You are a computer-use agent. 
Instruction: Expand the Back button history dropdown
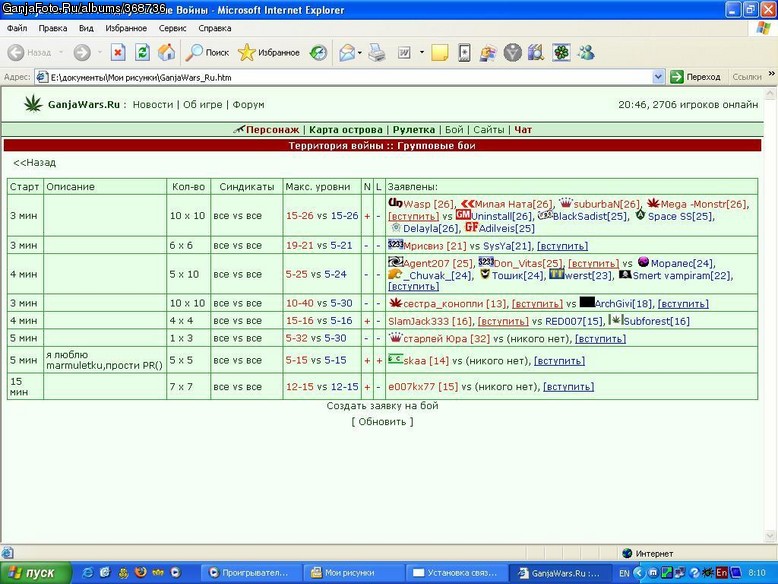(x=61, y=52)
